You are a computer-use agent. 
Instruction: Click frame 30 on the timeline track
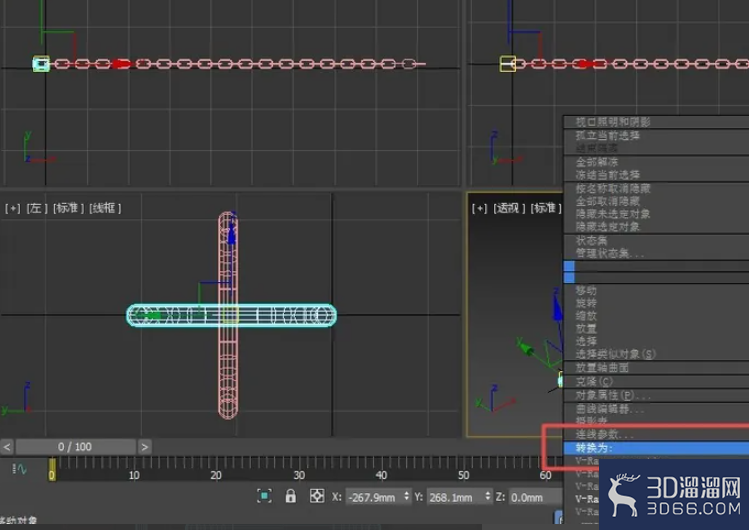pyautogui.click(x=299, y=475)
